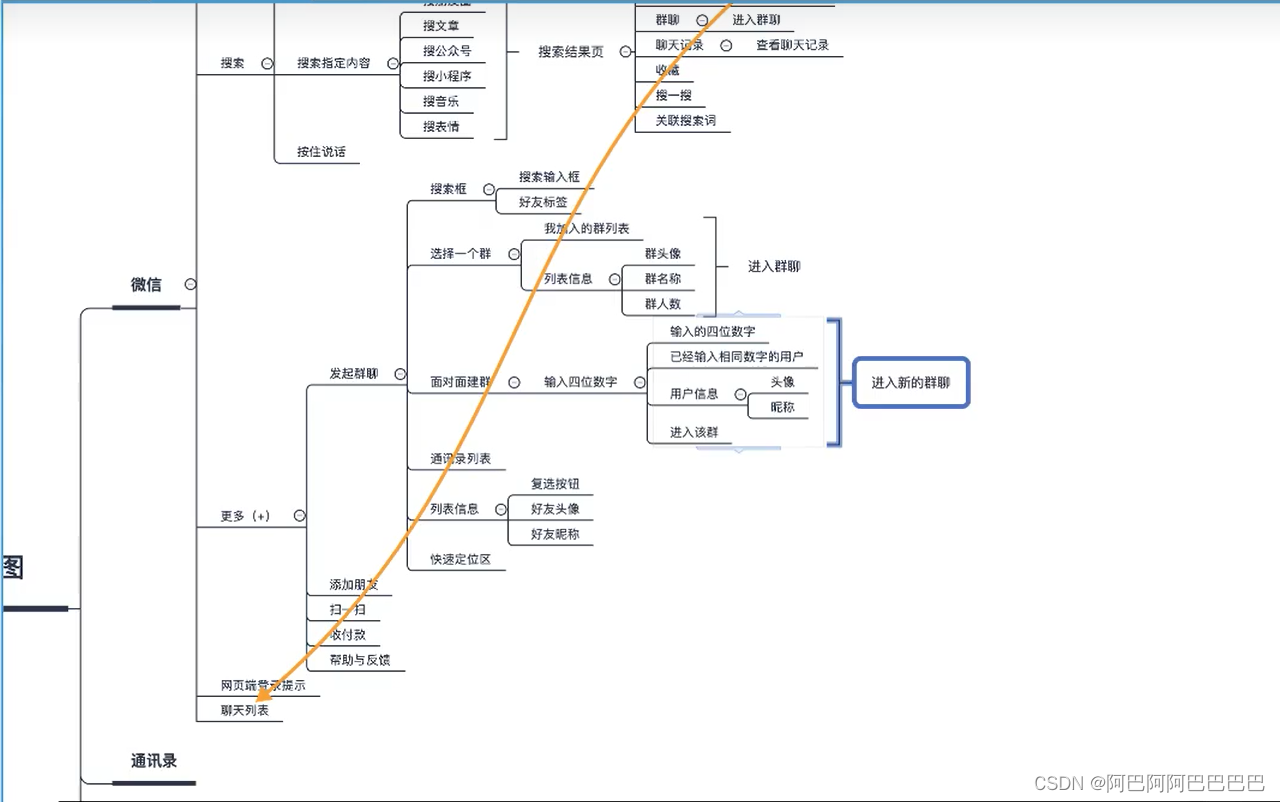Screen dimensions: 1280x802
Task: Select the 好友头像 node
Action: (555, 509)
